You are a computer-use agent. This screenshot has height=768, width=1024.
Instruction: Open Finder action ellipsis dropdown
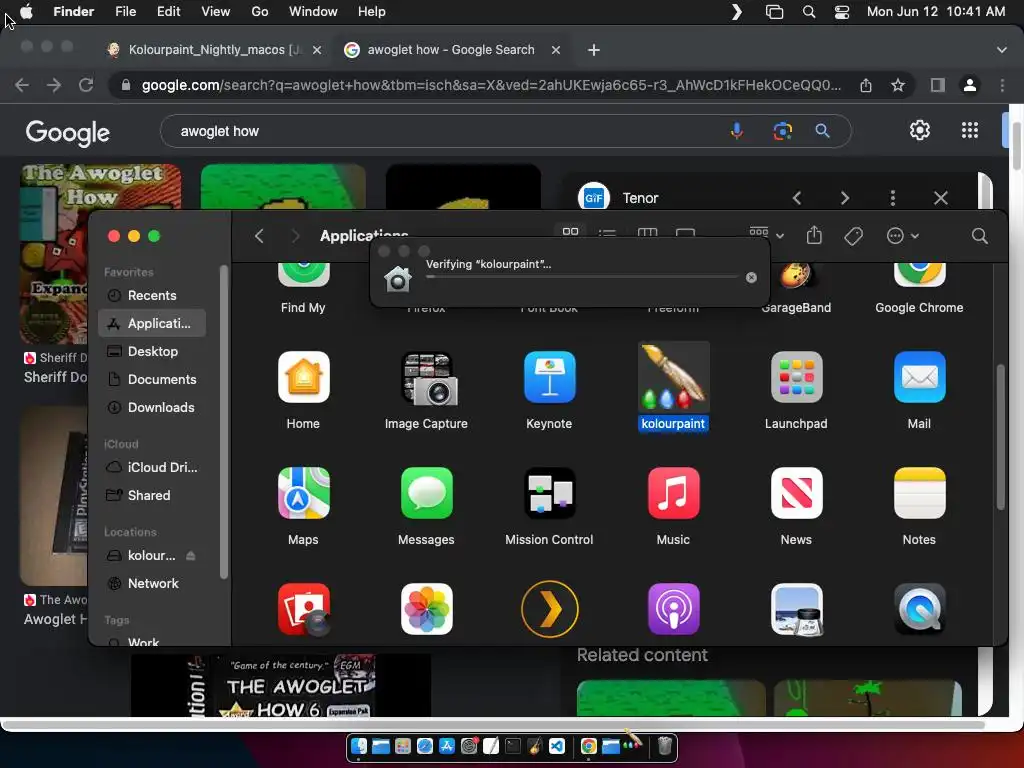click(903, 236)
